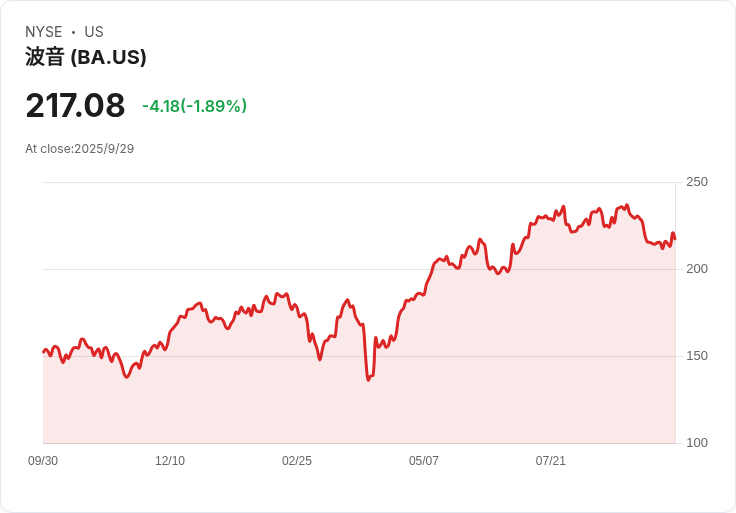Select the 12/10 date on the x-axis

(170, 461)
